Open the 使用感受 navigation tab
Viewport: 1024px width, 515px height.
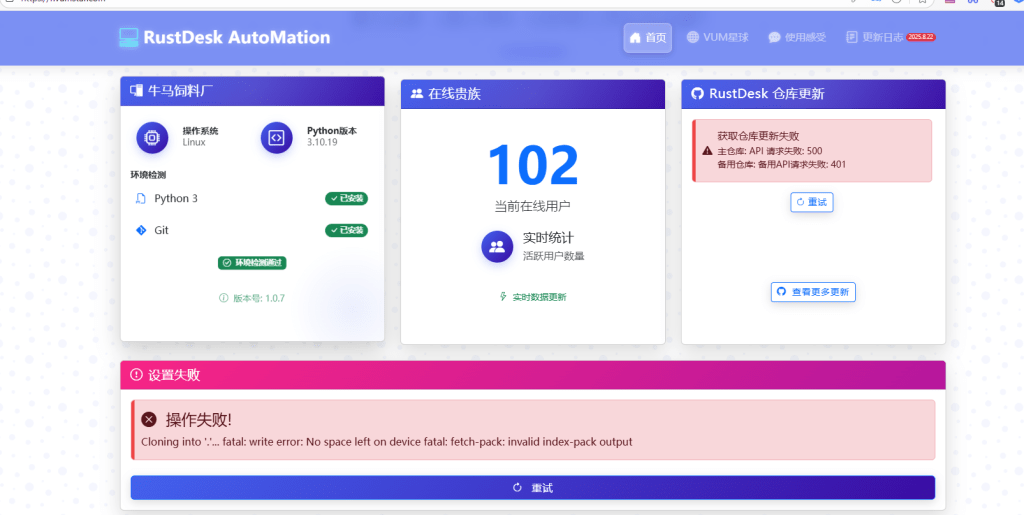coord(797,38)
